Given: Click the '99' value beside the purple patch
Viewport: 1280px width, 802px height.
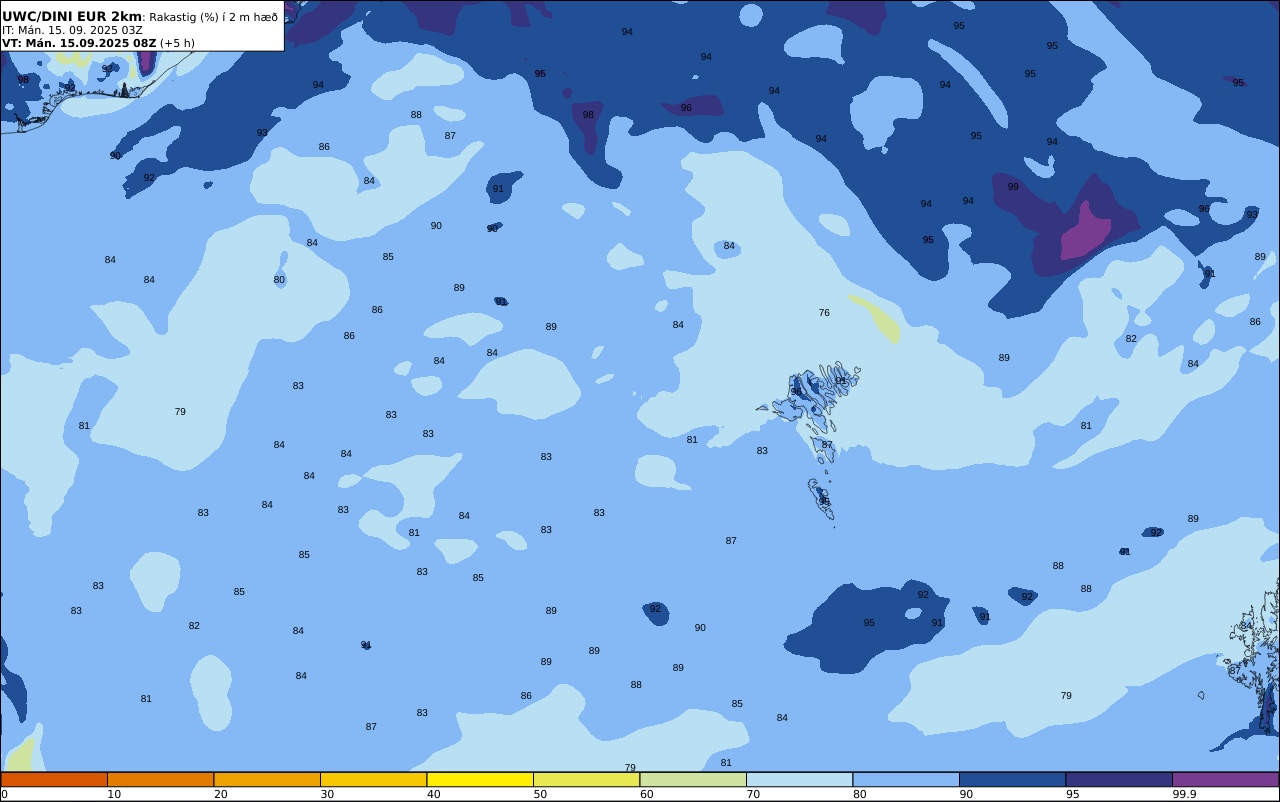Looking at the screenshot, I should [x=1013, y=187].
